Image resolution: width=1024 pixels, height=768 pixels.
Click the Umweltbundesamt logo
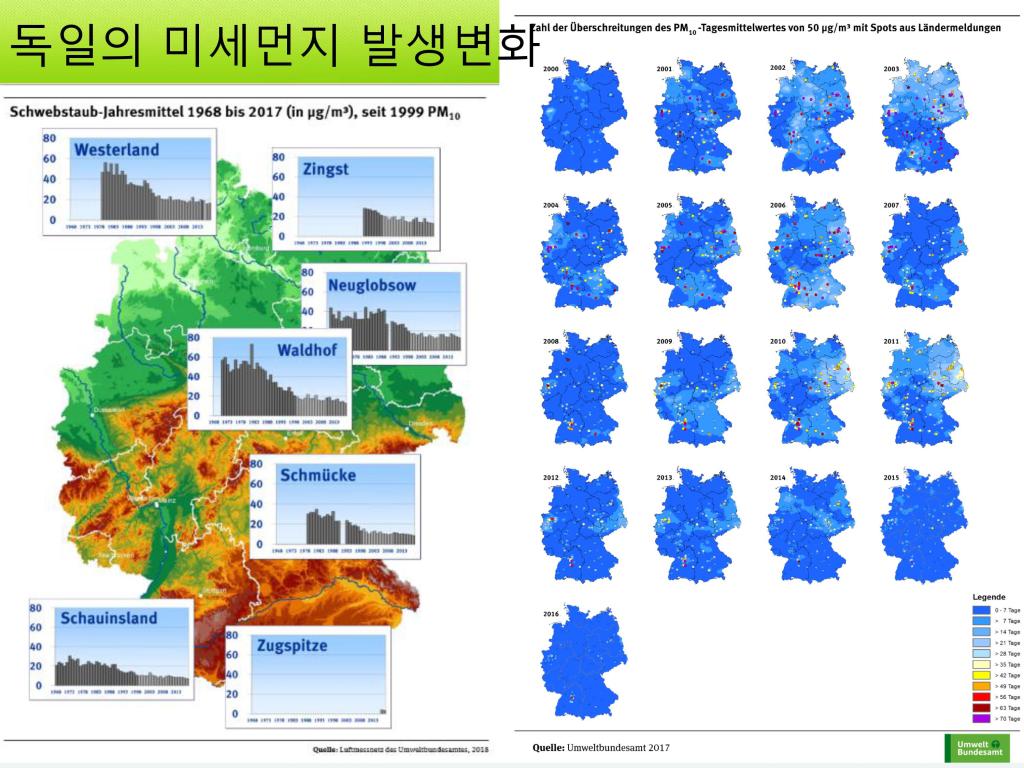[x=977, y=748]
